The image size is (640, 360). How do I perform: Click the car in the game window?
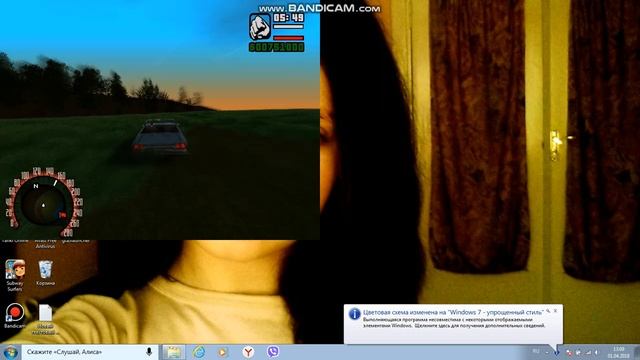pos(160,137)
